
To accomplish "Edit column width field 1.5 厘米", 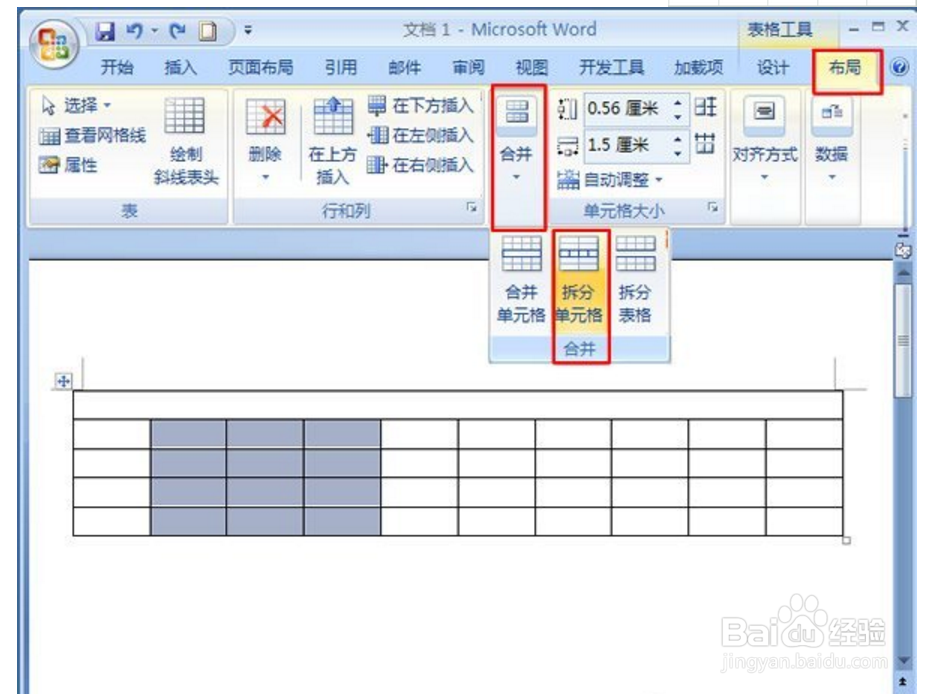I will tap(627, 145).
